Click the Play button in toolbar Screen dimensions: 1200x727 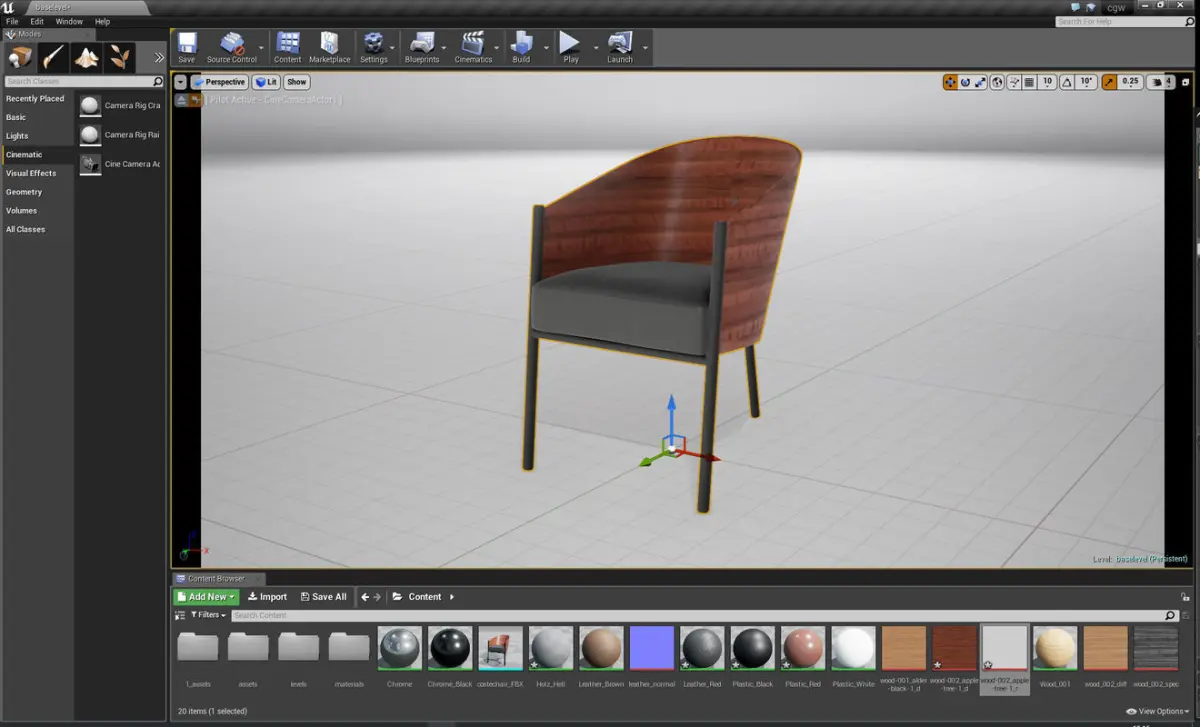(570, 47)
